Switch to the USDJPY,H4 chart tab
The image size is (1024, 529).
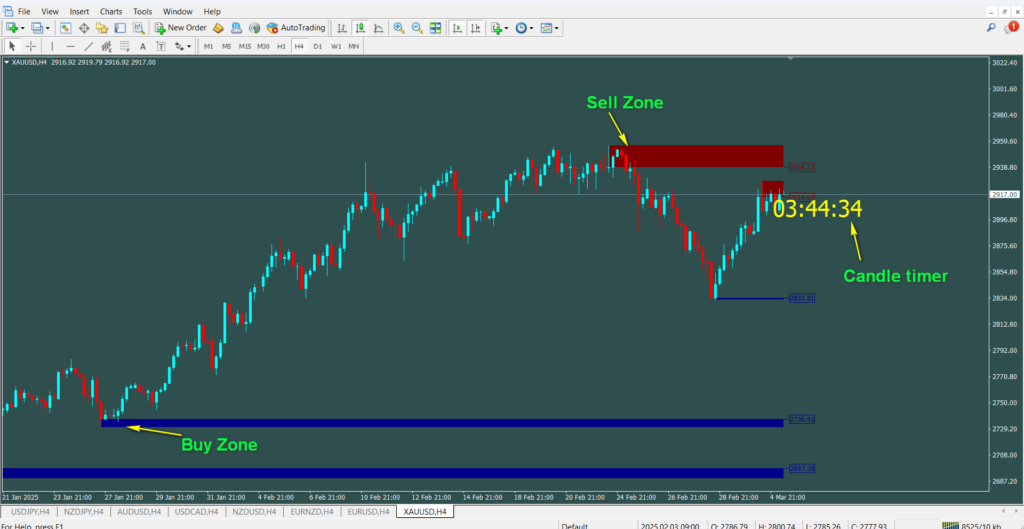30,511
